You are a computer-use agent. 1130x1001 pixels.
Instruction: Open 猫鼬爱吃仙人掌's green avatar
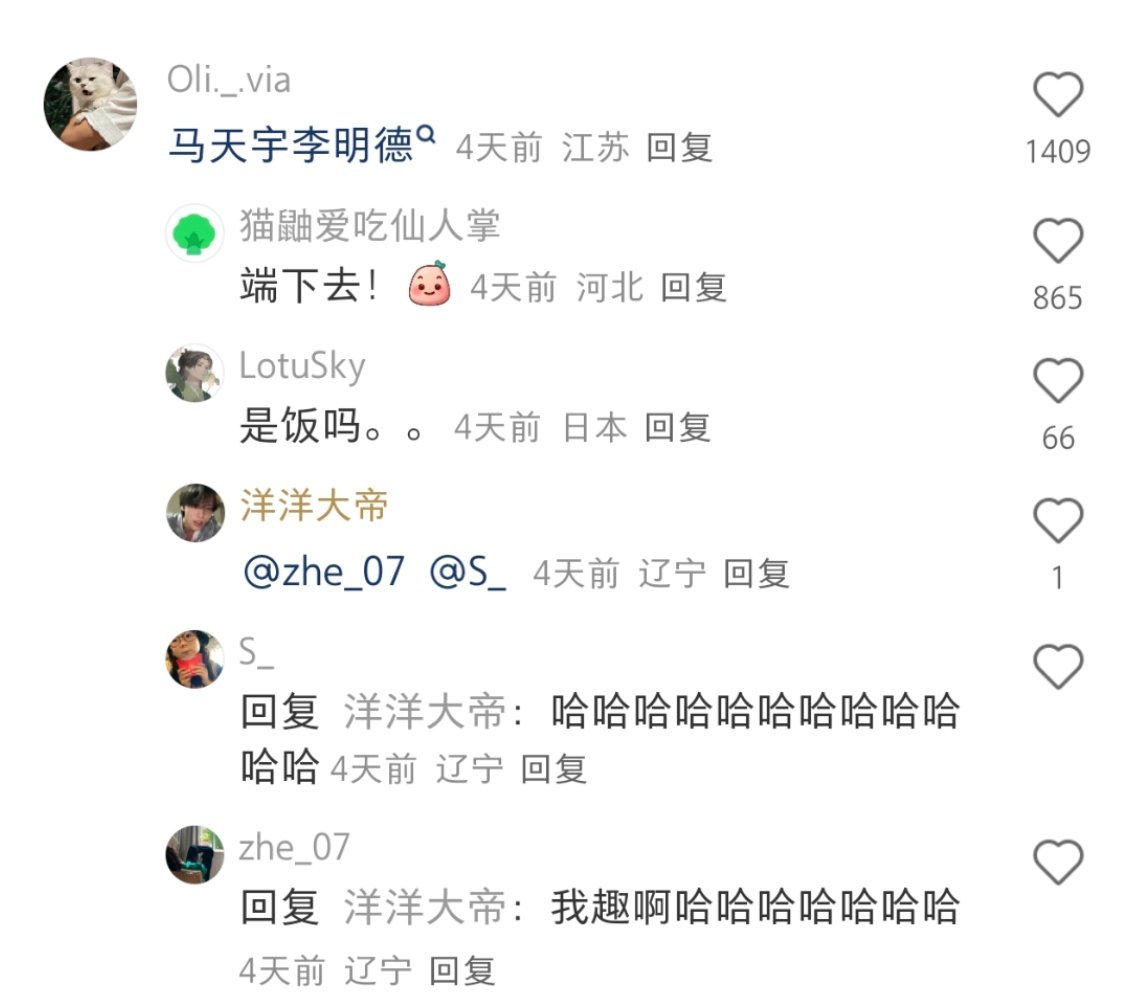(195, 233)
